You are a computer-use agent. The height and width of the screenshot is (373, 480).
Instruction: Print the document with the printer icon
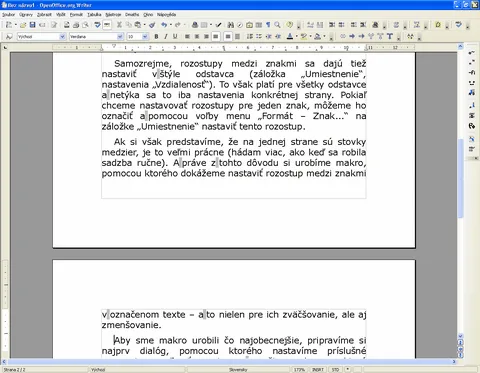(x=76, y=25)
